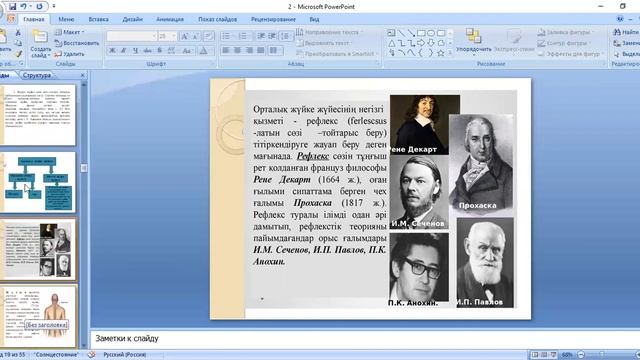
Task: Open the Вид ribbon tab
Action: click(x=314, y=19)
